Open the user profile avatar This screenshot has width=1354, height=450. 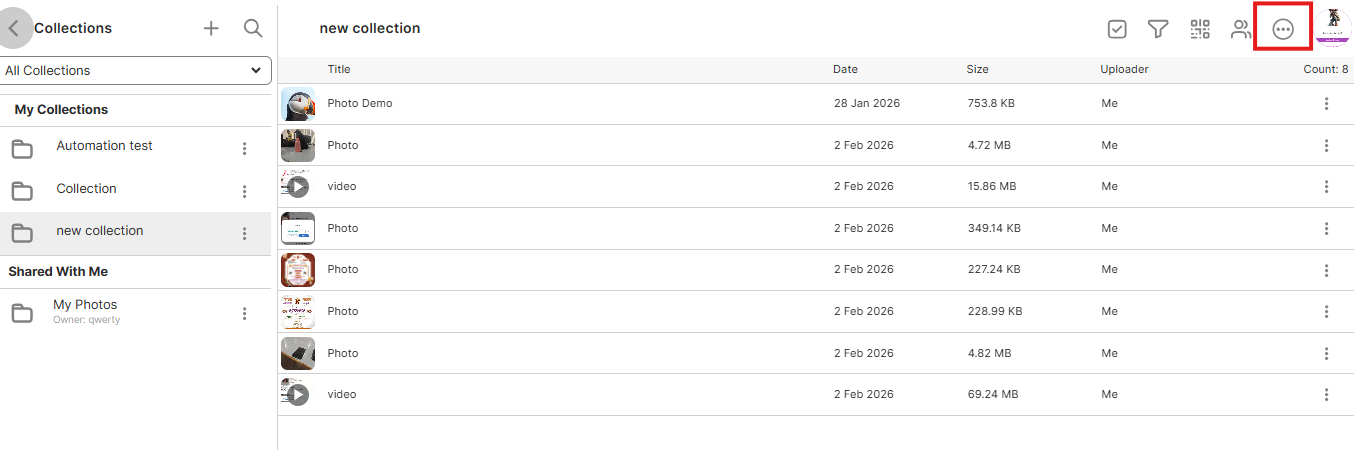[x=1332, y=28]
